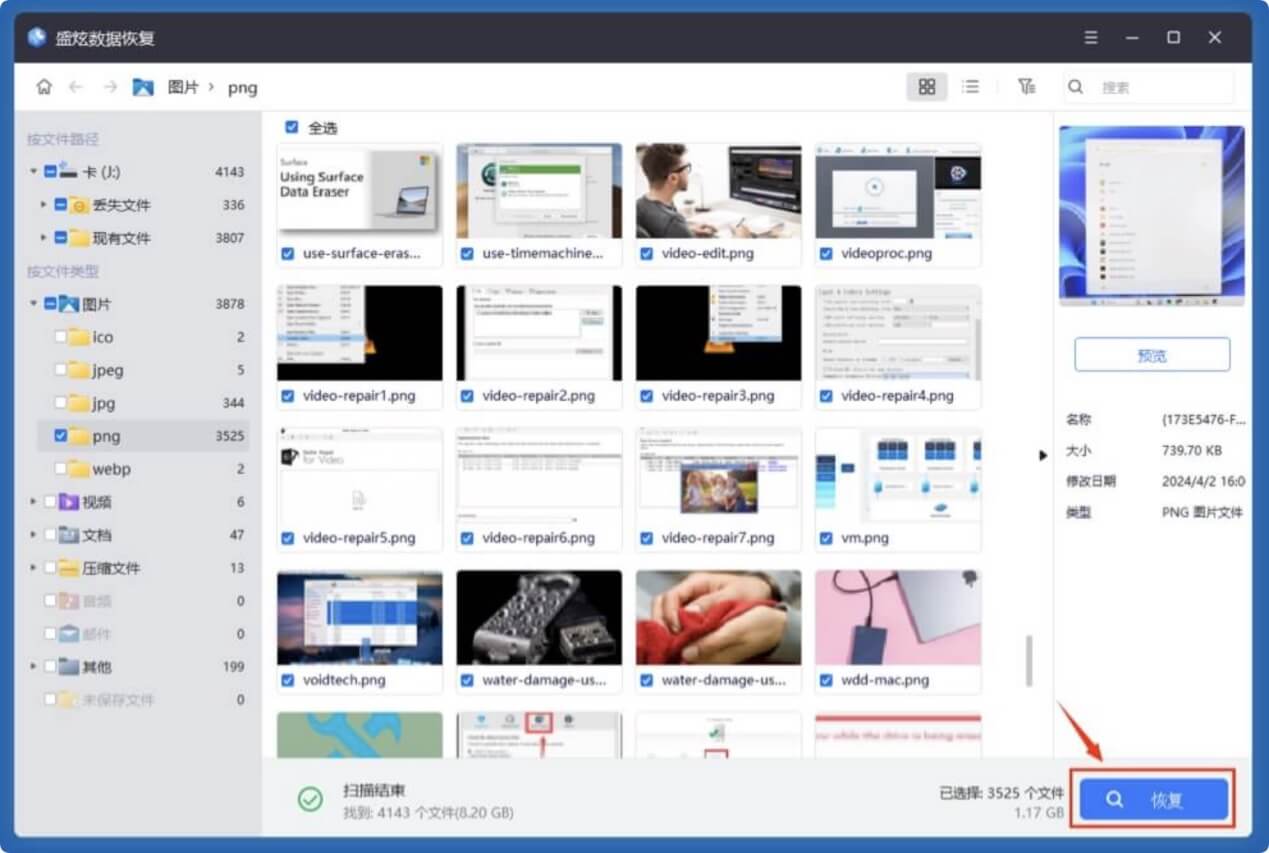1269x853 pixels.
Task: Click the 恢复 recover button
Action: click(x=1153, y=800)
